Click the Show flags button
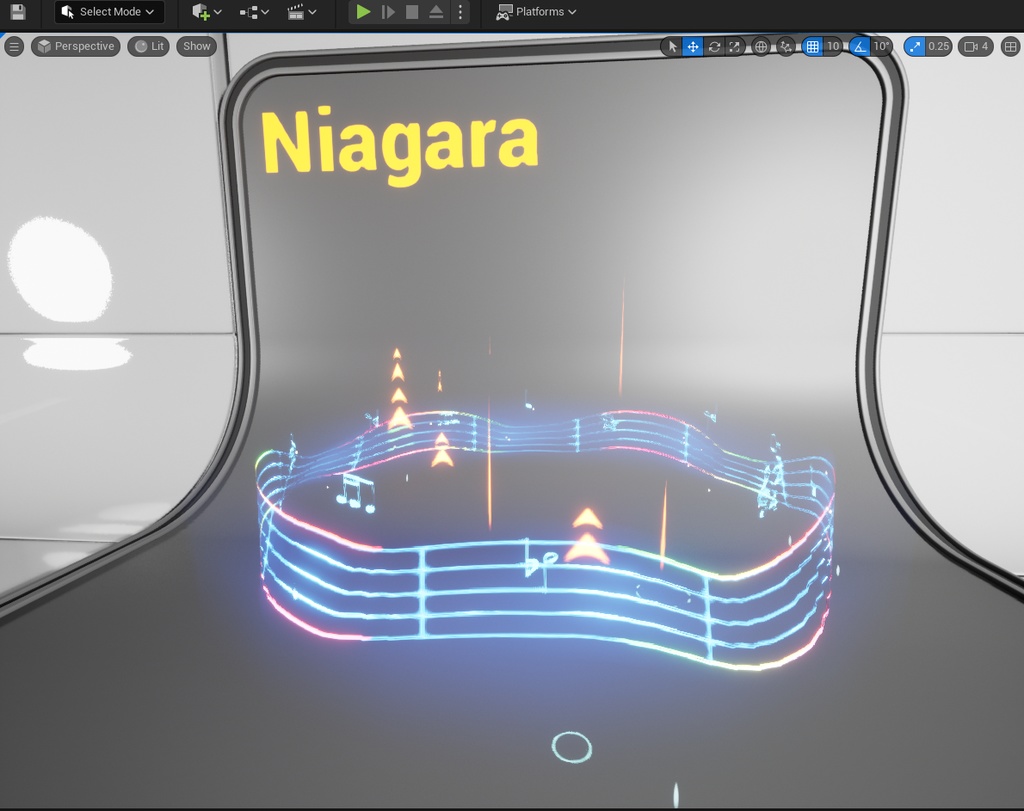The height and width of the screenshot is (811, 1024). (x=196, y=46)
